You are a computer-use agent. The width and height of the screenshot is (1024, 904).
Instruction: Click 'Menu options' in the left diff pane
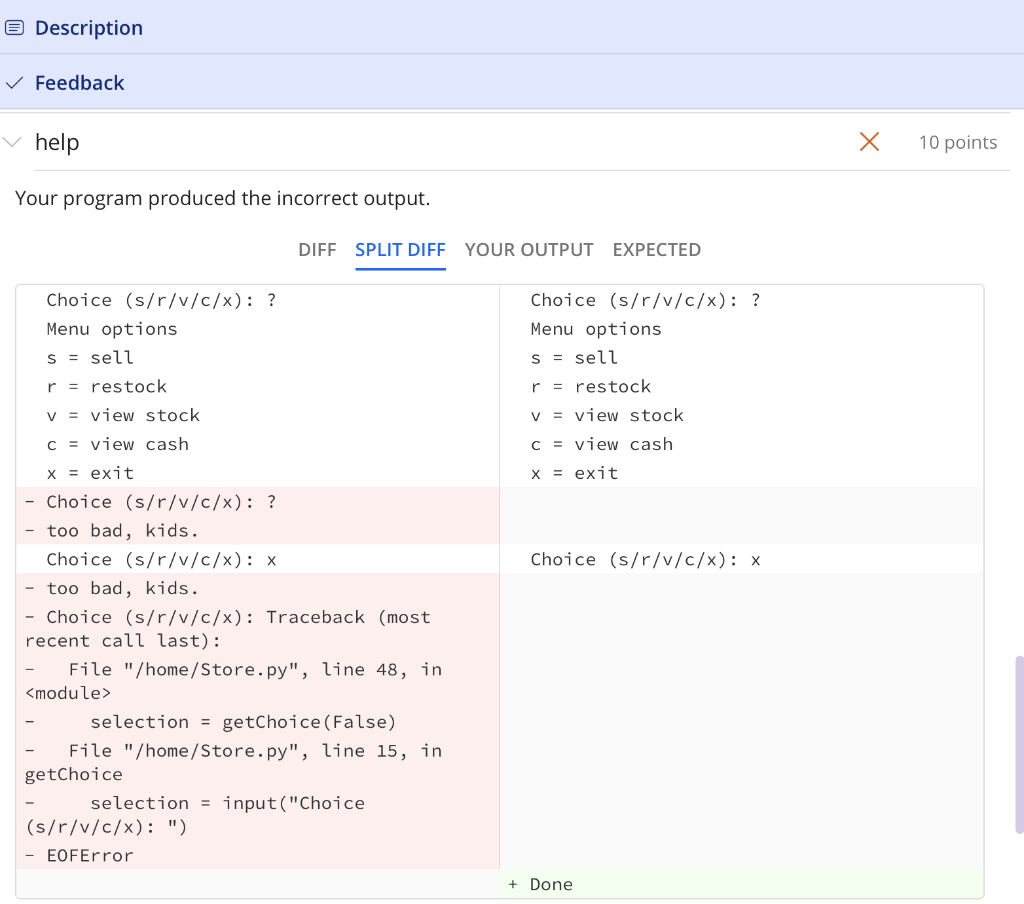coord(112,328)
